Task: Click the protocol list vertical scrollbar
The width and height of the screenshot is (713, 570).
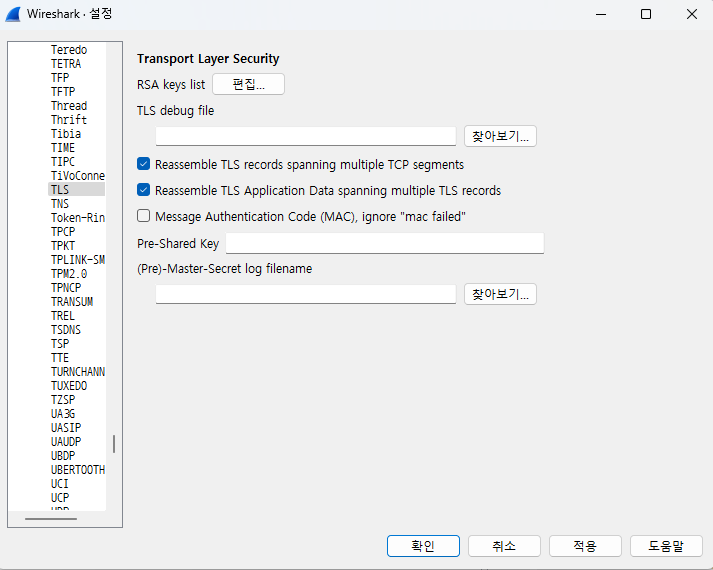Action: tap(114, 444)
